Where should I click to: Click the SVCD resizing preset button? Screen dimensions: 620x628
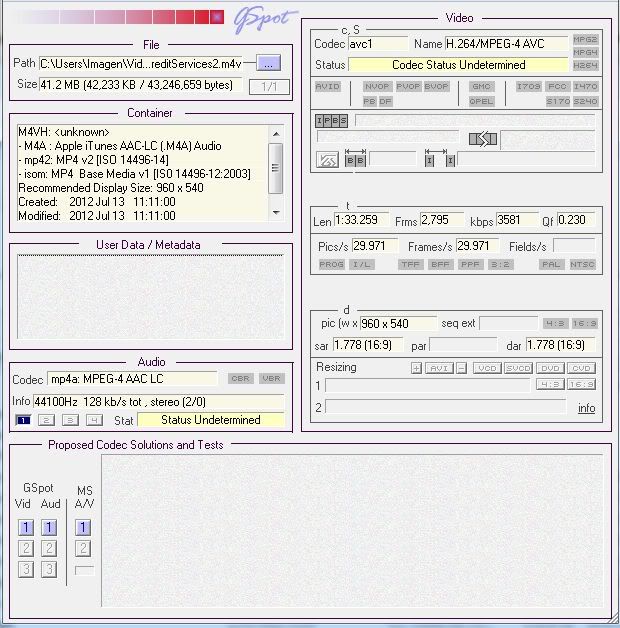coord(518,368)
